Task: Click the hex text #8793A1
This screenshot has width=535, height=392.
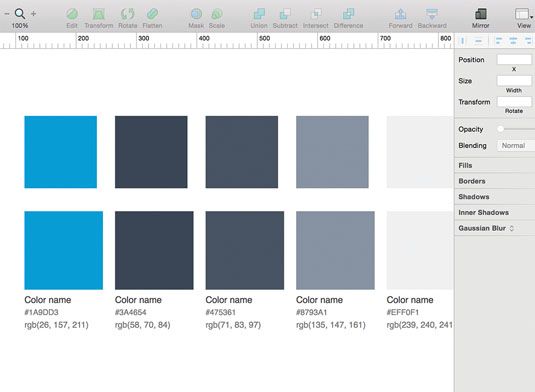Action: [x=312, y=312]
